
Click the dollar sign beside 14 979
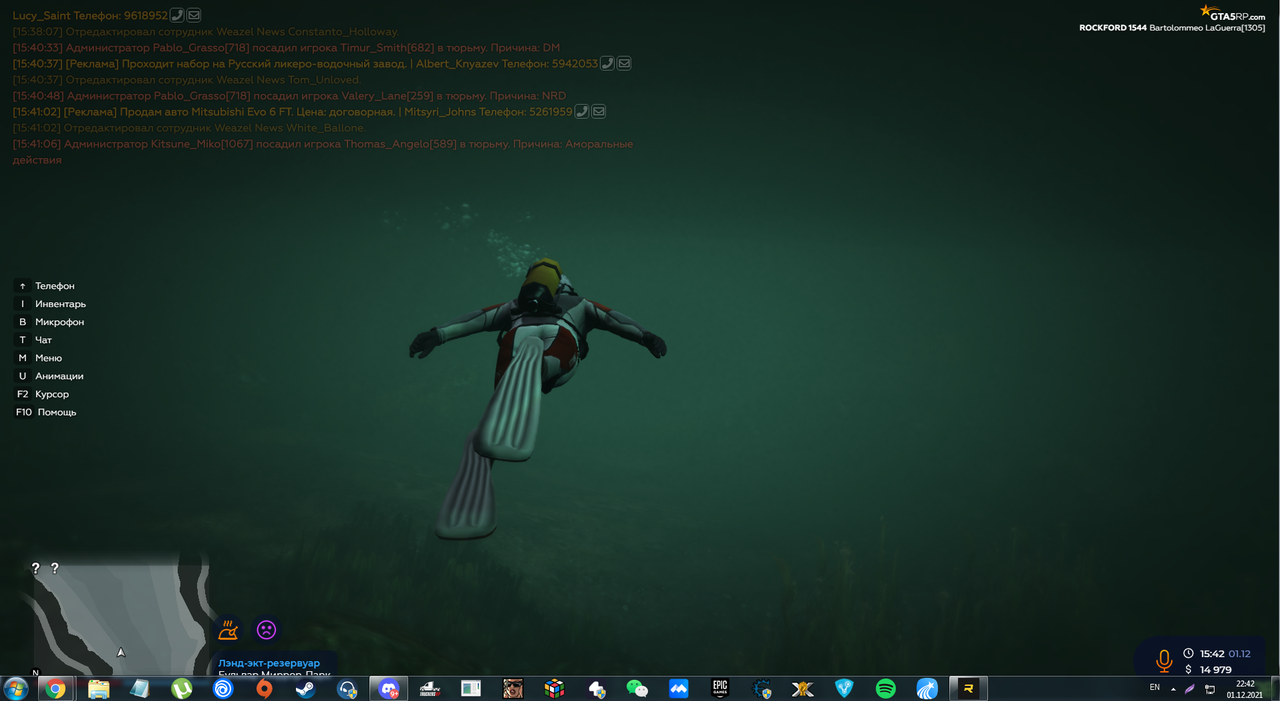point(1188,669)
